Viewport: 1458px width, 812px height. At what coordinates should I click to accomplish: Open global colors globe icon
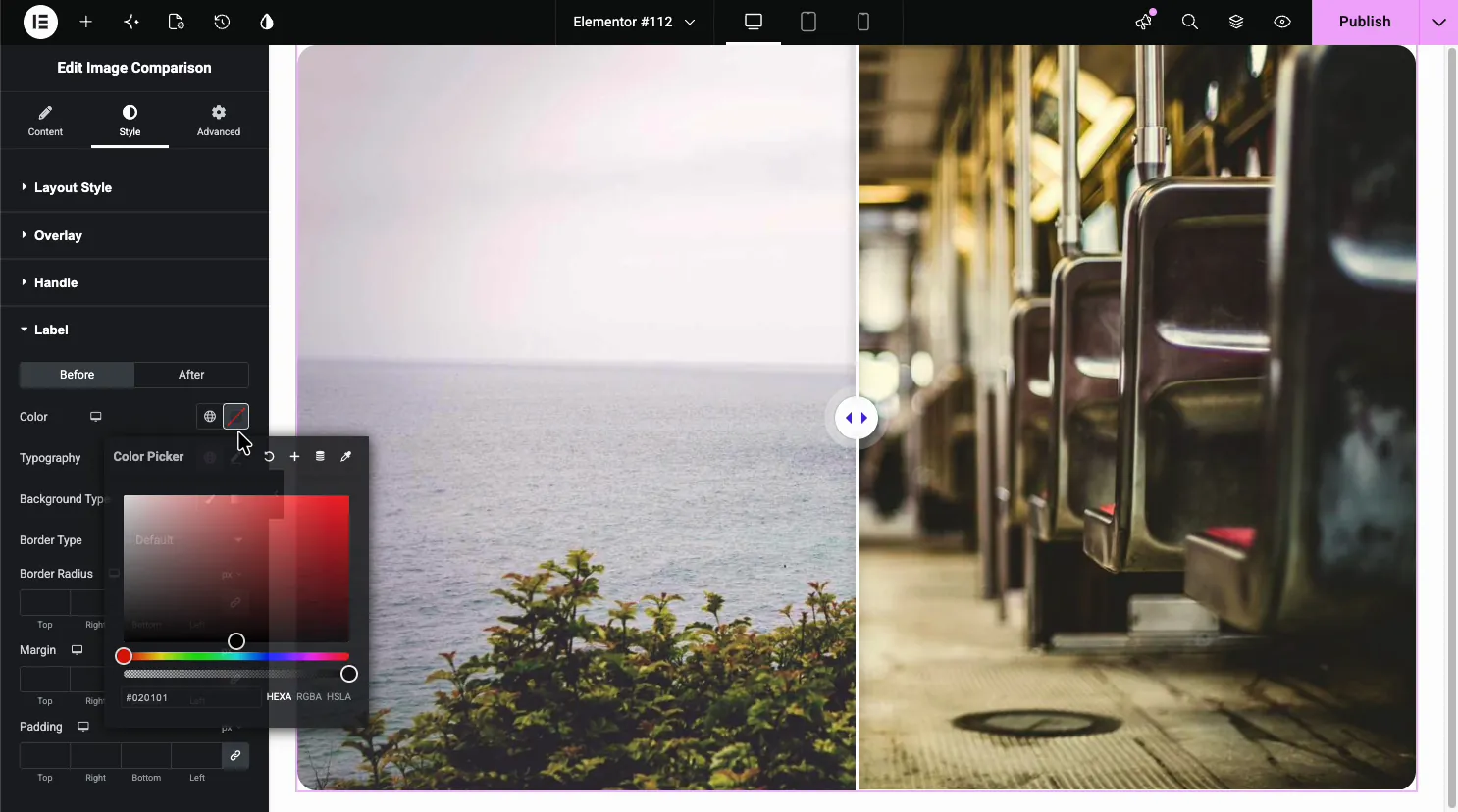click(210, 417)
